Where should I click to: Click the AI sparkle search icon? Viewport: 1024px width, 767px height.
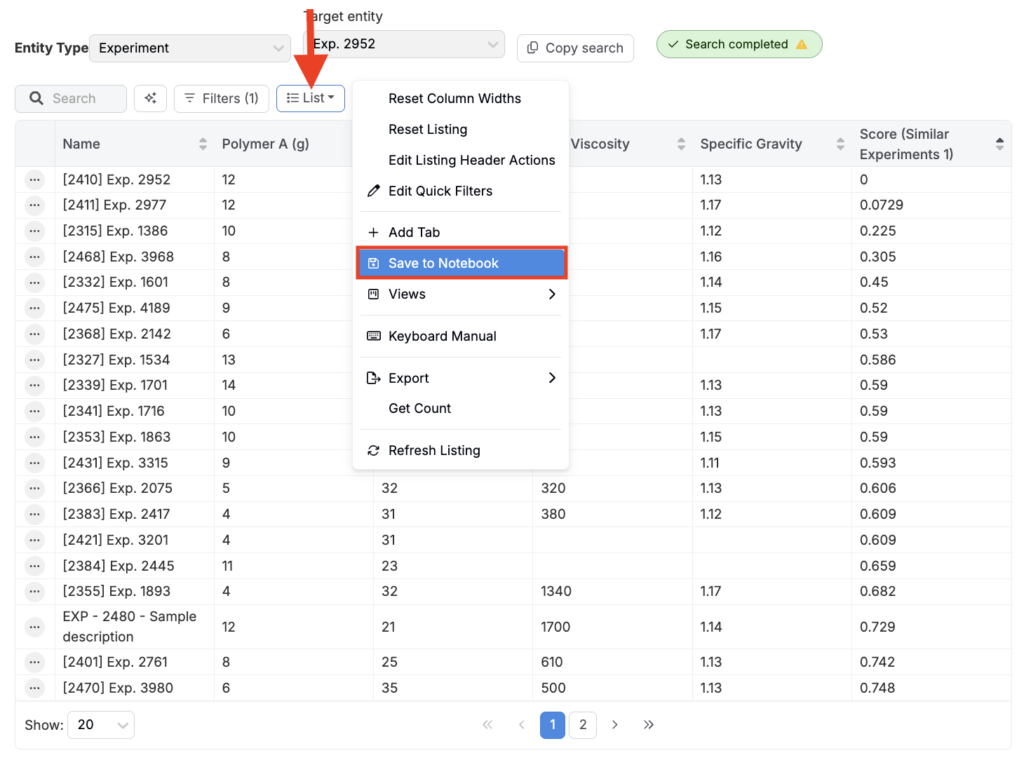coord(150,98)
